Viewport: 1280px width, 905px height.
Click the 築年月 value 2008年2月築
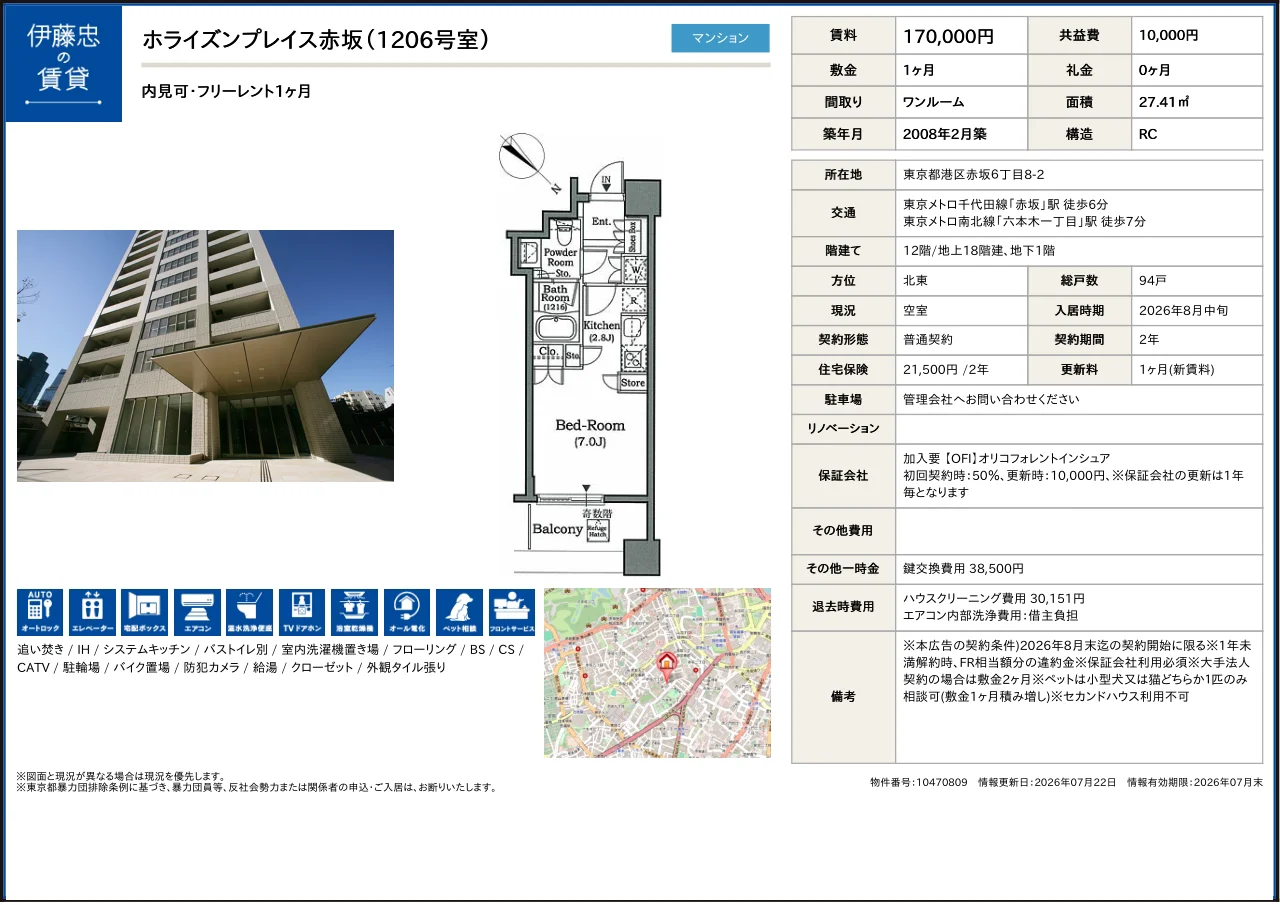[x=945, y=134]
